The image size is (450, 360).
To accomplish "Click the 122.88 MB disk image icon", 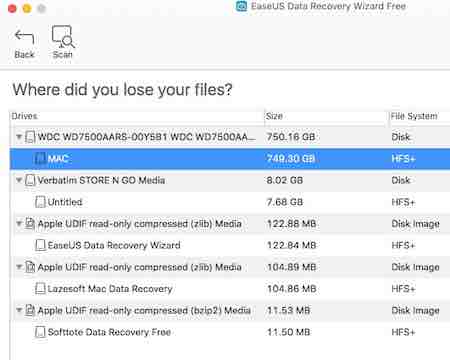I will (30, 224).
